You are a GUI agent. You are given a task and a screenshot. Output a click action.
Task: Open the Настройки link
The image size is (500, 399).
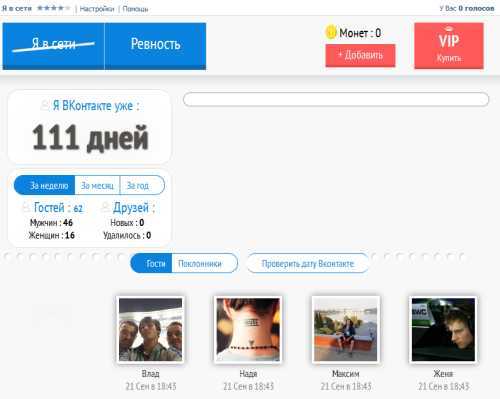[x=97, y=9]
